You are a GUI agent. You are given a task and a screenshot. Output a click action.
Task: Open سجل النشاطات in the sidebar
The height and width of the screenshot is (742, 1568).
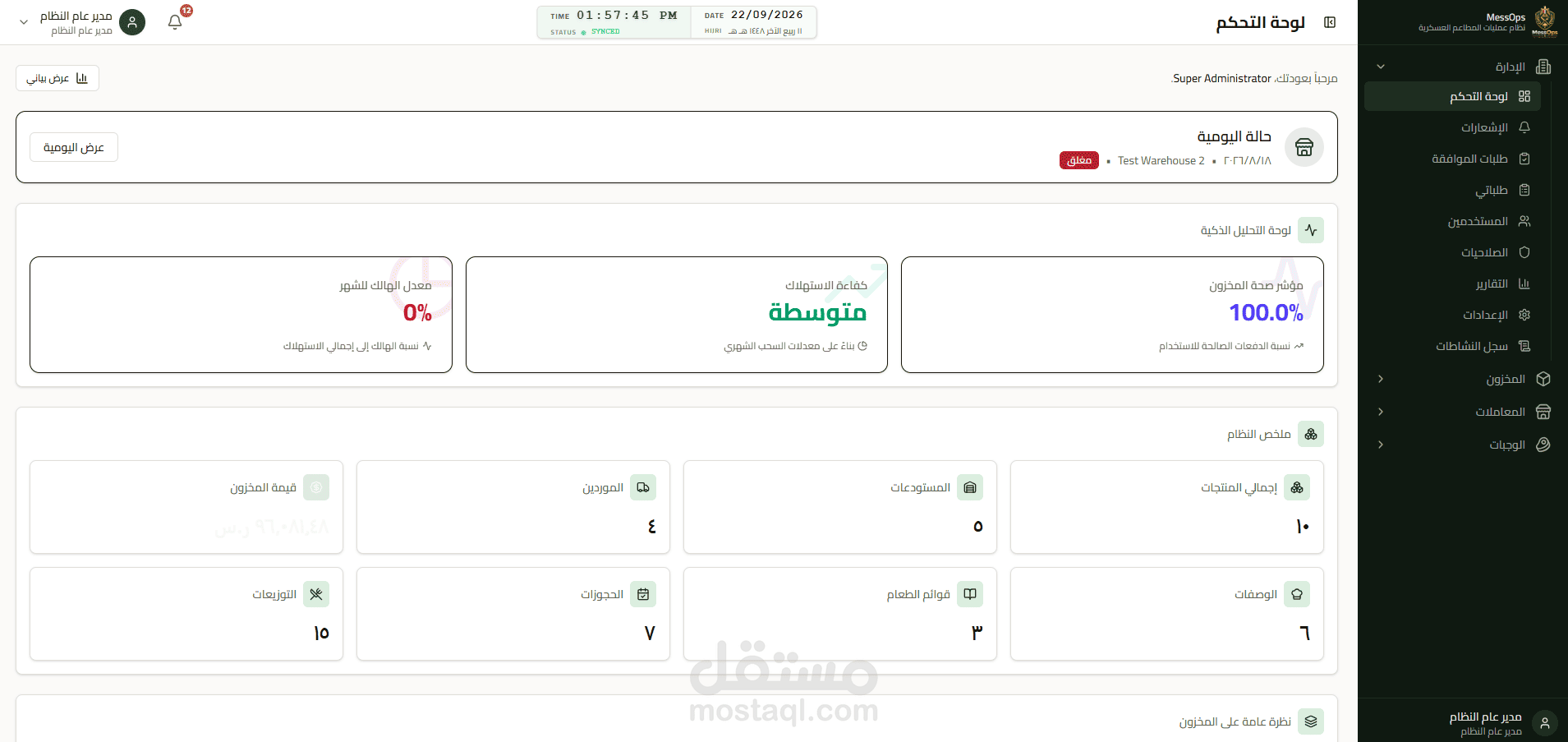(1452, 346)
